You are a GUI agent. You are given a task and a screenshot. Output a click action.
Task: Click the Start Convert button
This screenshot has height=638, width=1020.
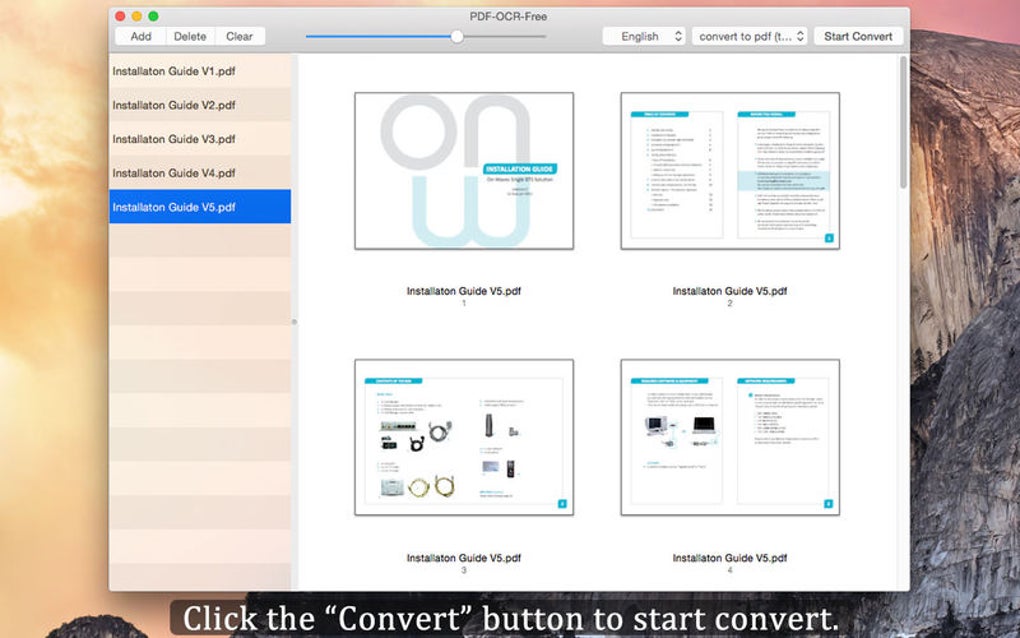click(x=857, y=36)
